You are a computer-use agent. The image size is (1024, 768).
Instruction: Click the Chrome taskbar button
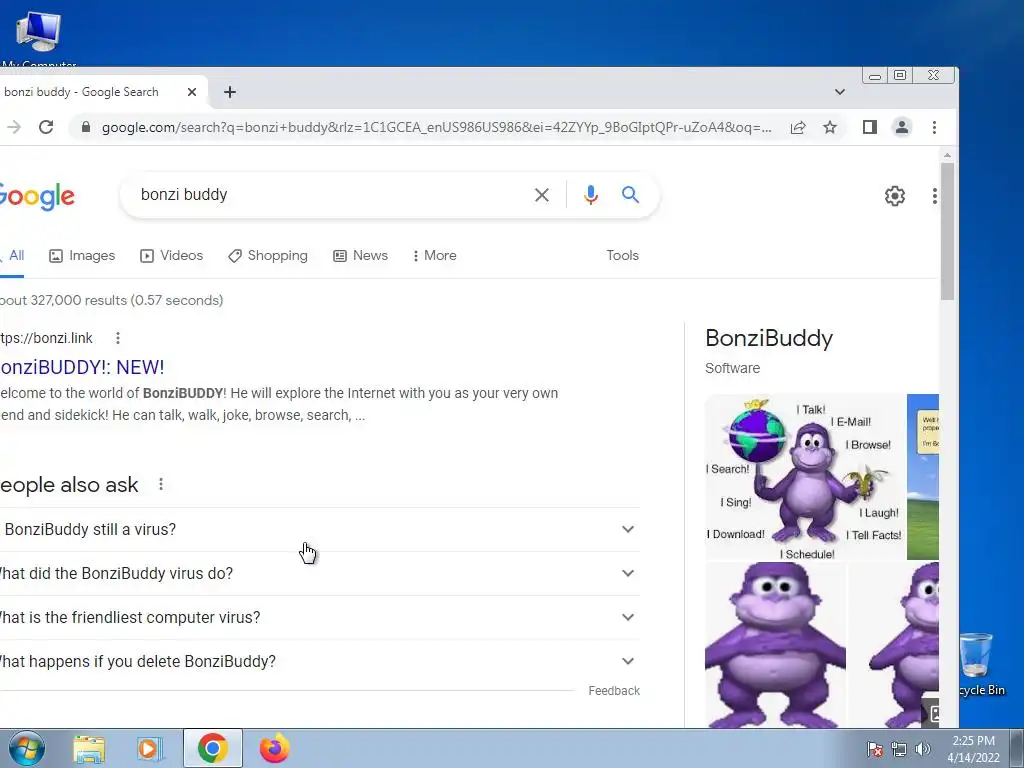pyautogui.click(x=212, y=748)
